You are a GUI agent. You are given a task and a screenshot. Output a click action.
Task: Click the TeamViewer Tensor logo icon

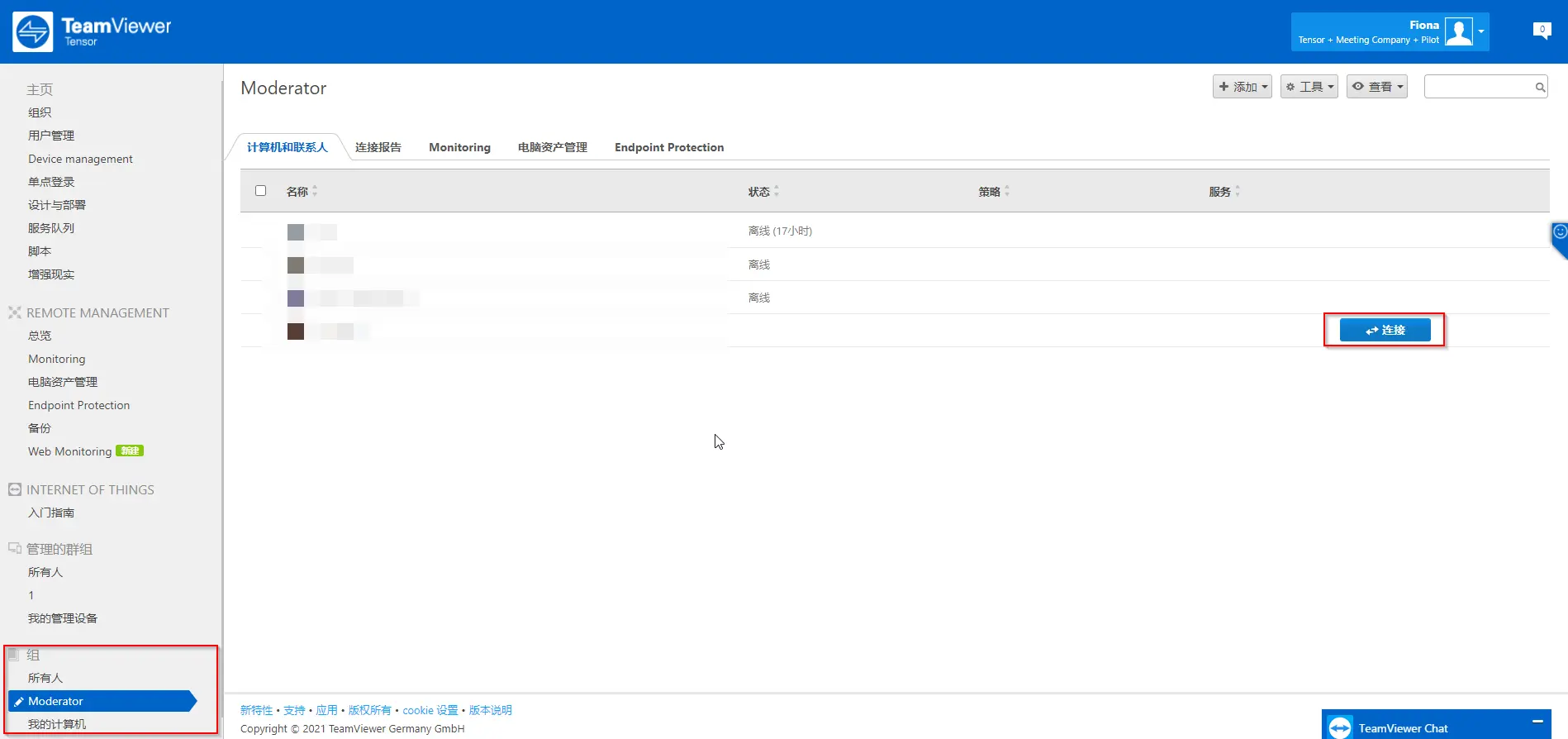click(33, 32)
